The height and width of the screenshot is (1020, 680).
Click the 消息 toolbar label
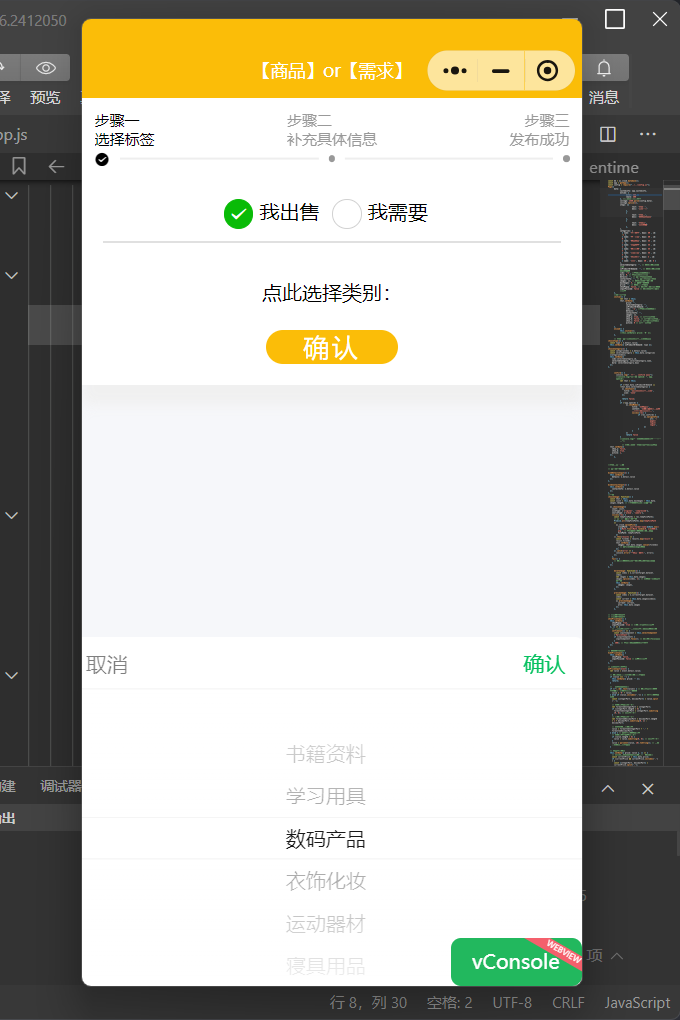pos(604,98)
